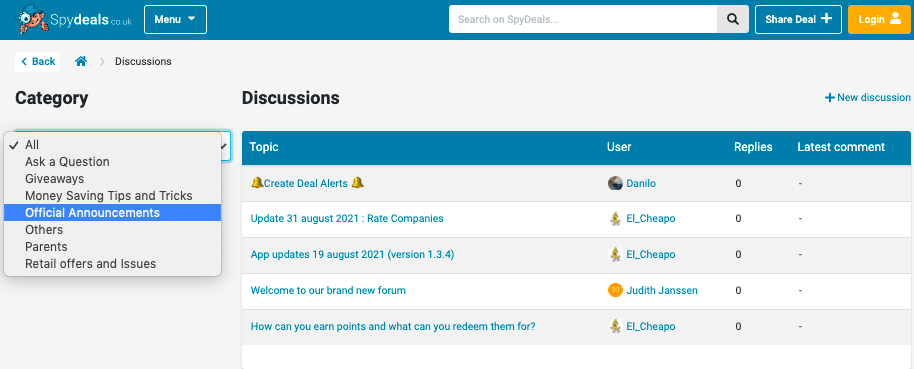Focus the Search on SpyDeals field
This screenshot has width=914, height=369.
point(583,19)
